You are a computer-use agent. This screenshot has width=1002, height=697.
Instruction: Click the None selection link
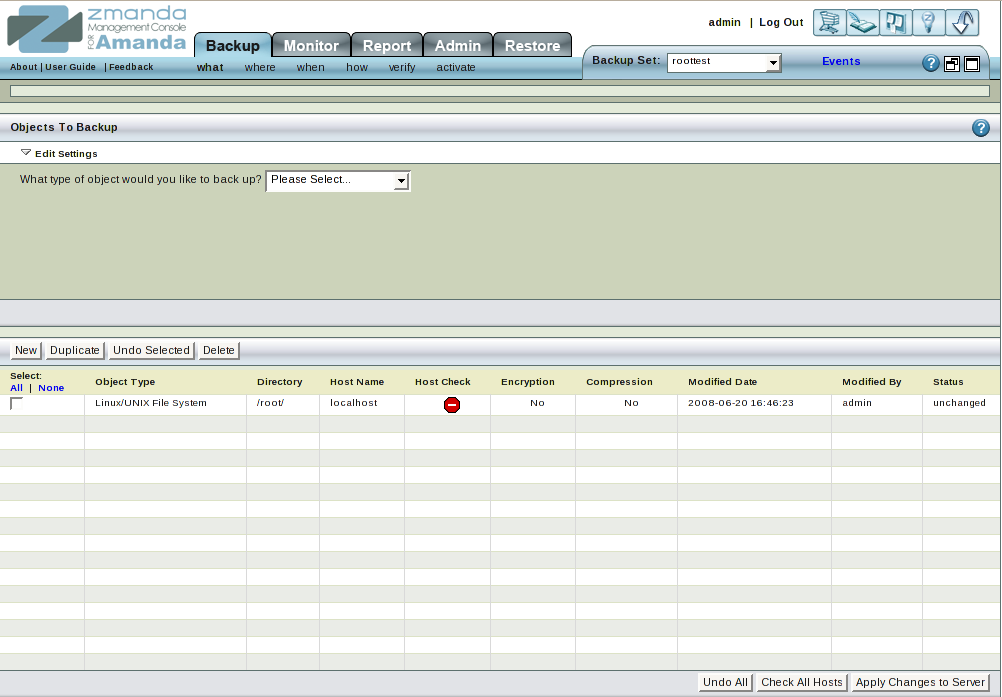tap(51, 388)
